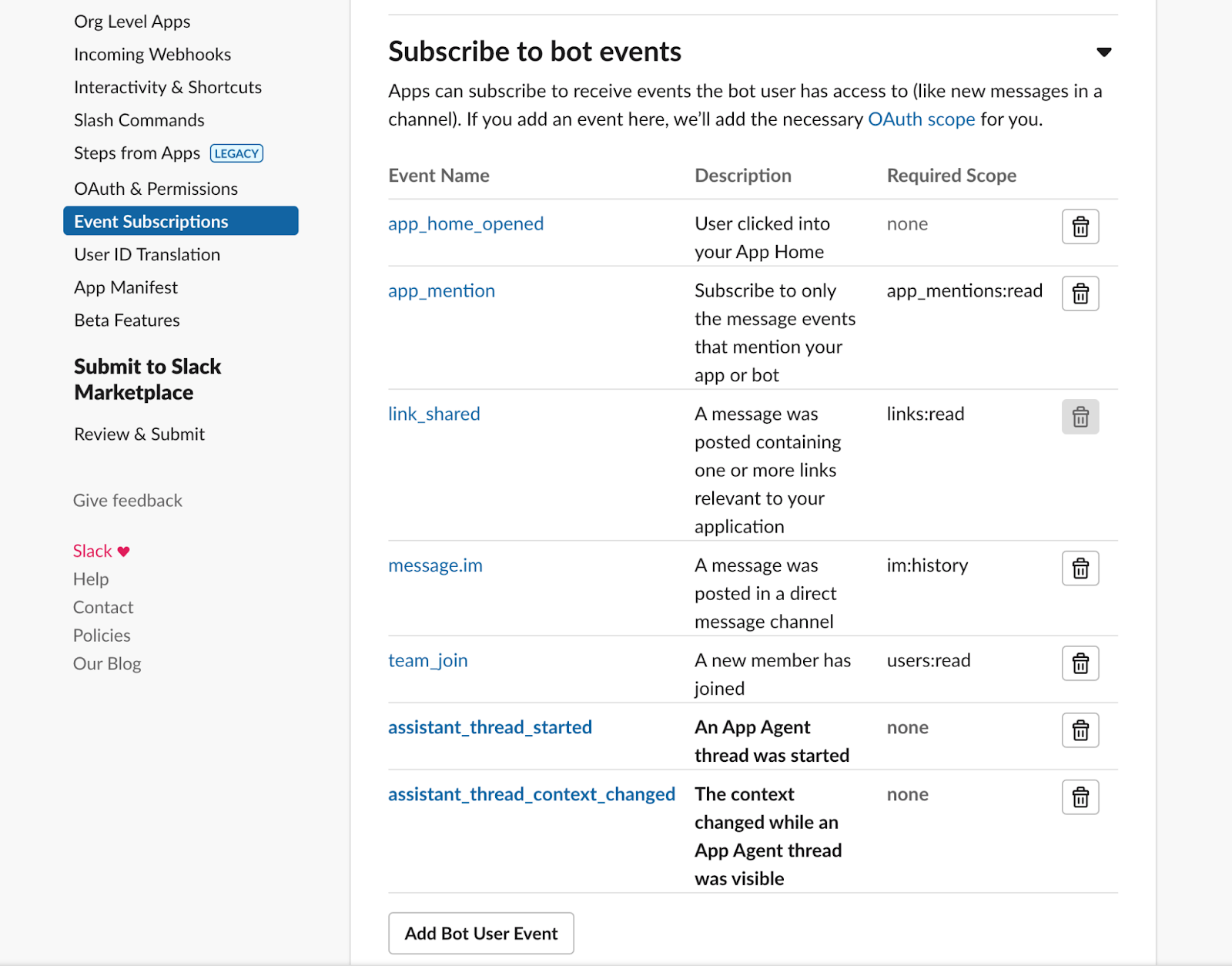The image size is (1232, 966).
Task: Remove the link_shared event with trash icon
Action: pyautogui.click(x=1080, y=417)
